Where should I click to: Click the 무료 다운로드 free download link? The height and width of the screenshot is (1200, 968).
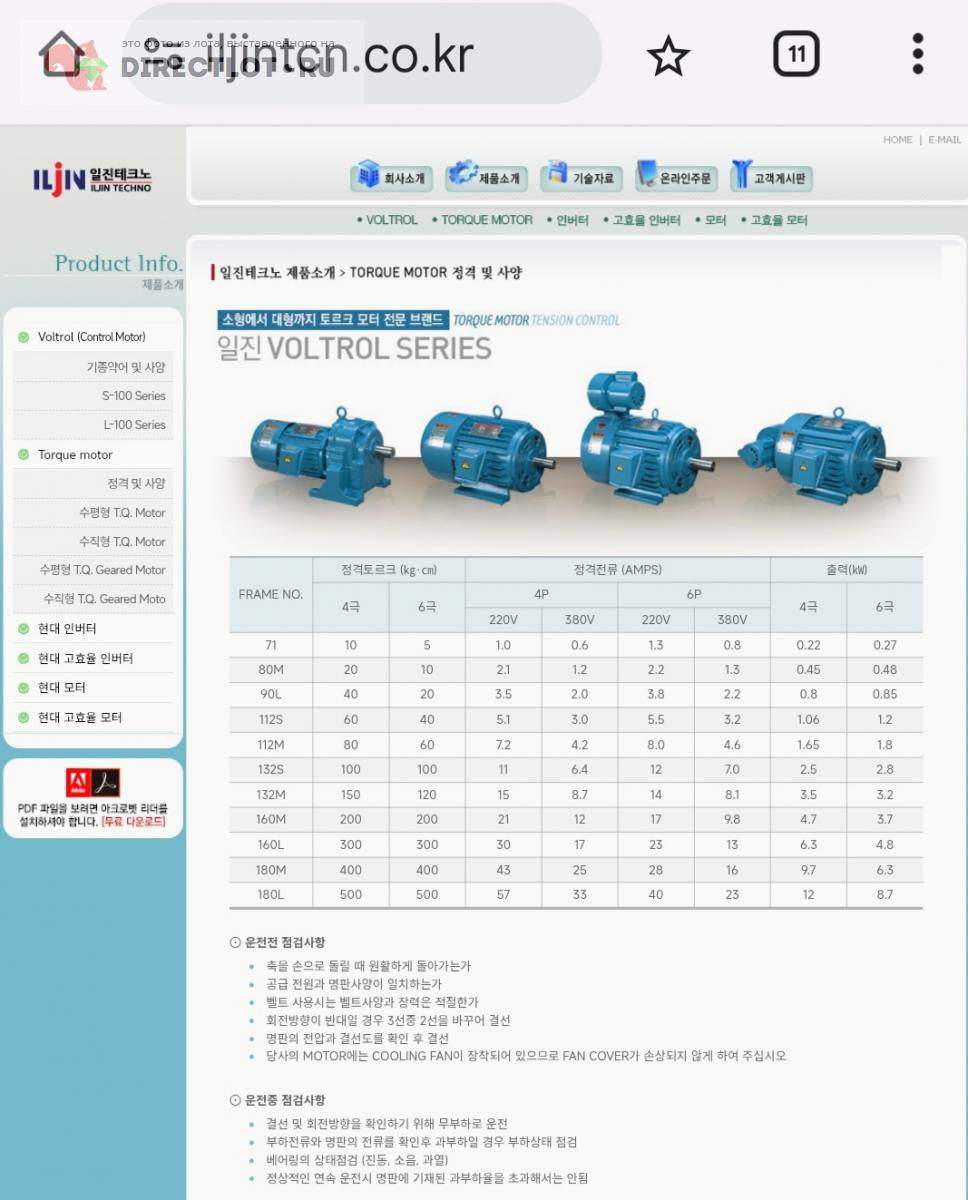point(133,822)
